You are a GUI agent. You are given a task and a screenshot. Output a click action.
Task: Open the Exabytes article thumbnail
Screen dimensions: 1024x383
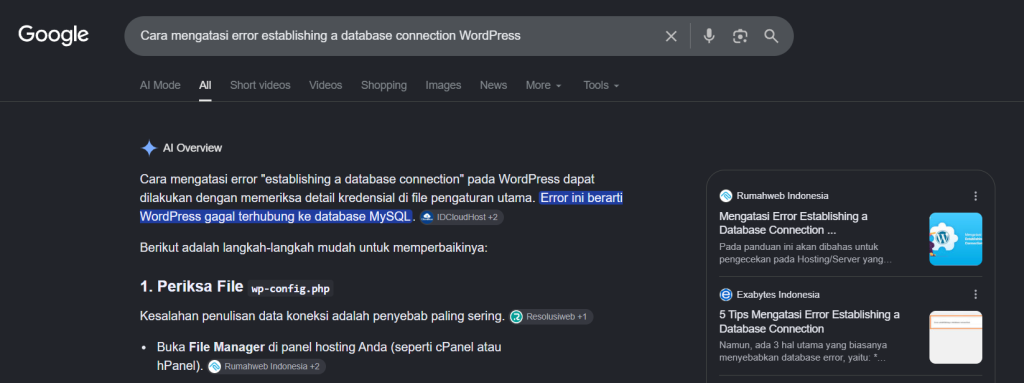pyautogui.click(x=955, y=337)
